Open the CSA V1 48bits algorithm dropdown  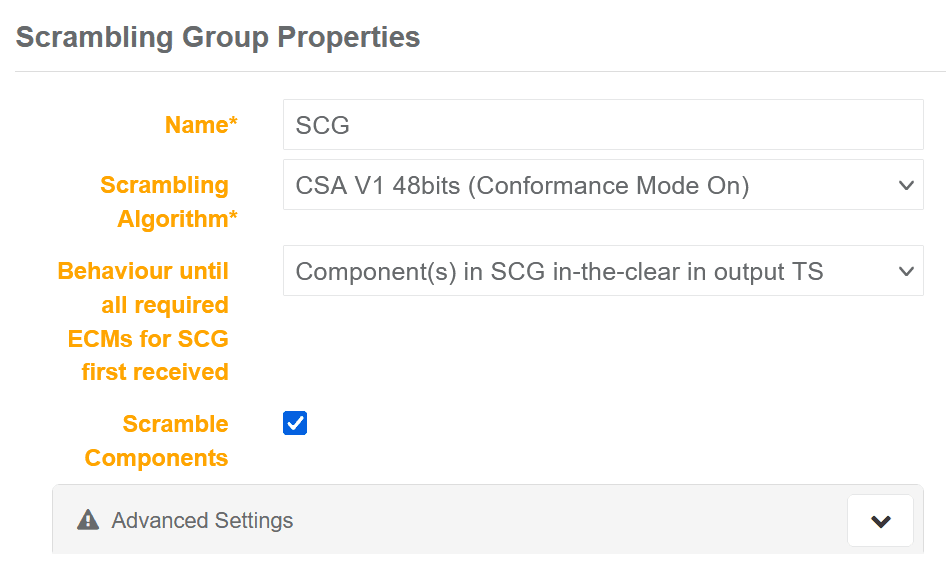coord(602,186)
